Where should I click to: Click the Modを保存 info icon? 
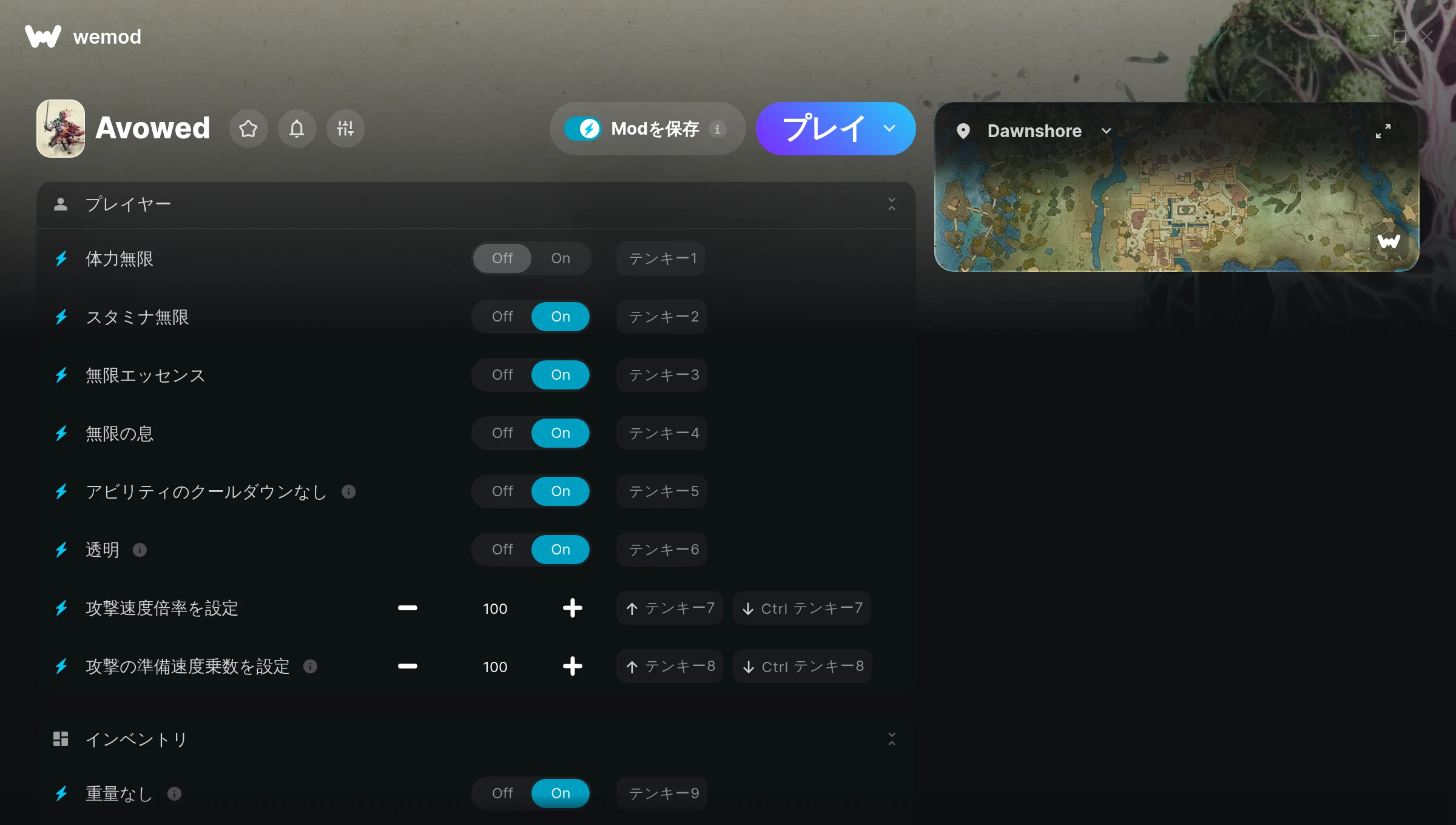[717, 129]
